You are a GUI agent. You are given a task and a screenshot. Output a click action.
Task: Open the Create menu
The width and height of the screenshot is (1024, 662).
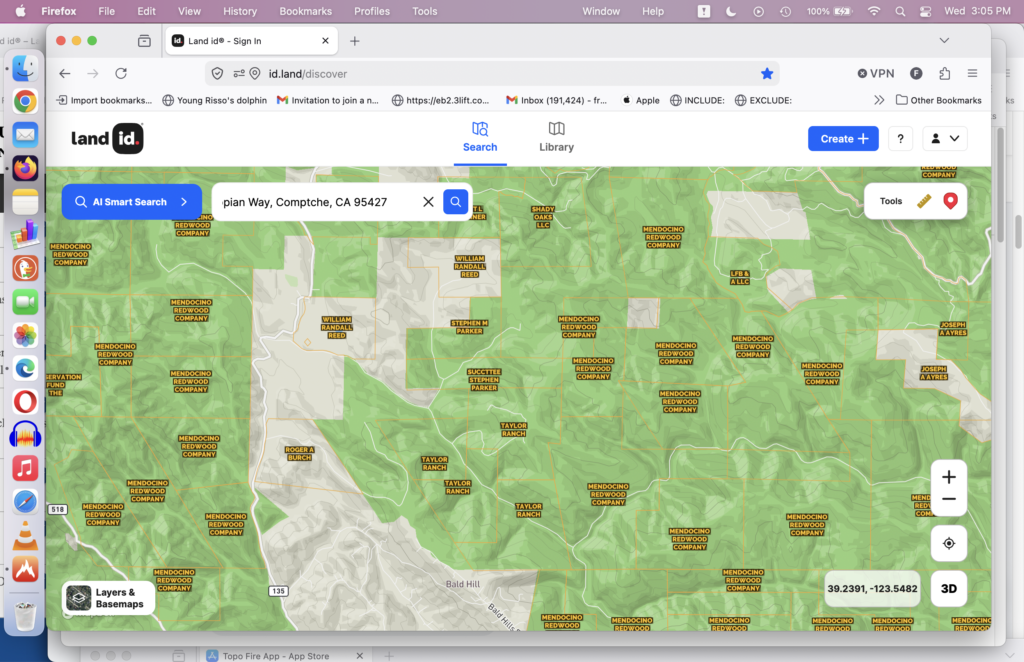click(x=843, y=139)
